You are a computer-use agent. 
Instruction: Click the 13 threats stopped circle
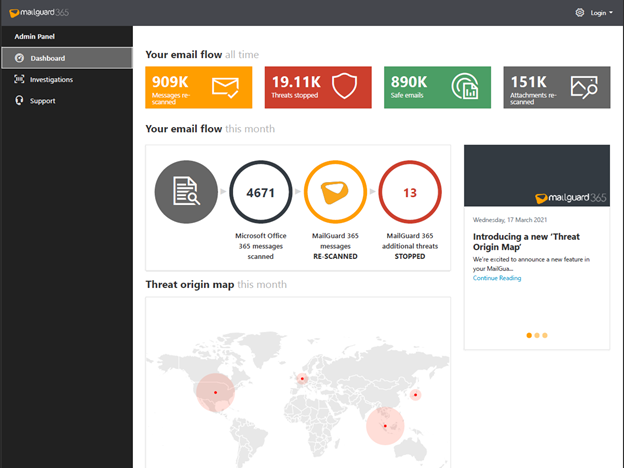point(410,192)
